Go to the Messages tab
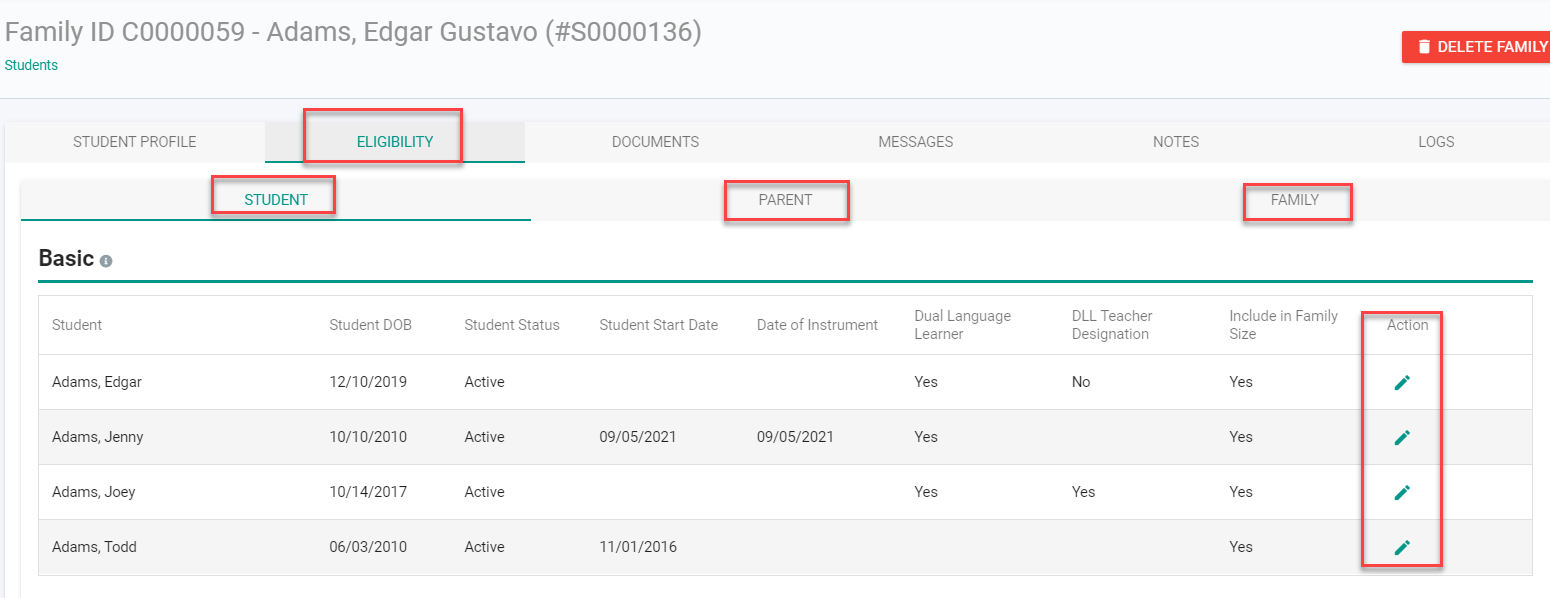This screenshot has width=1550, height=598. tap(915, 142)
